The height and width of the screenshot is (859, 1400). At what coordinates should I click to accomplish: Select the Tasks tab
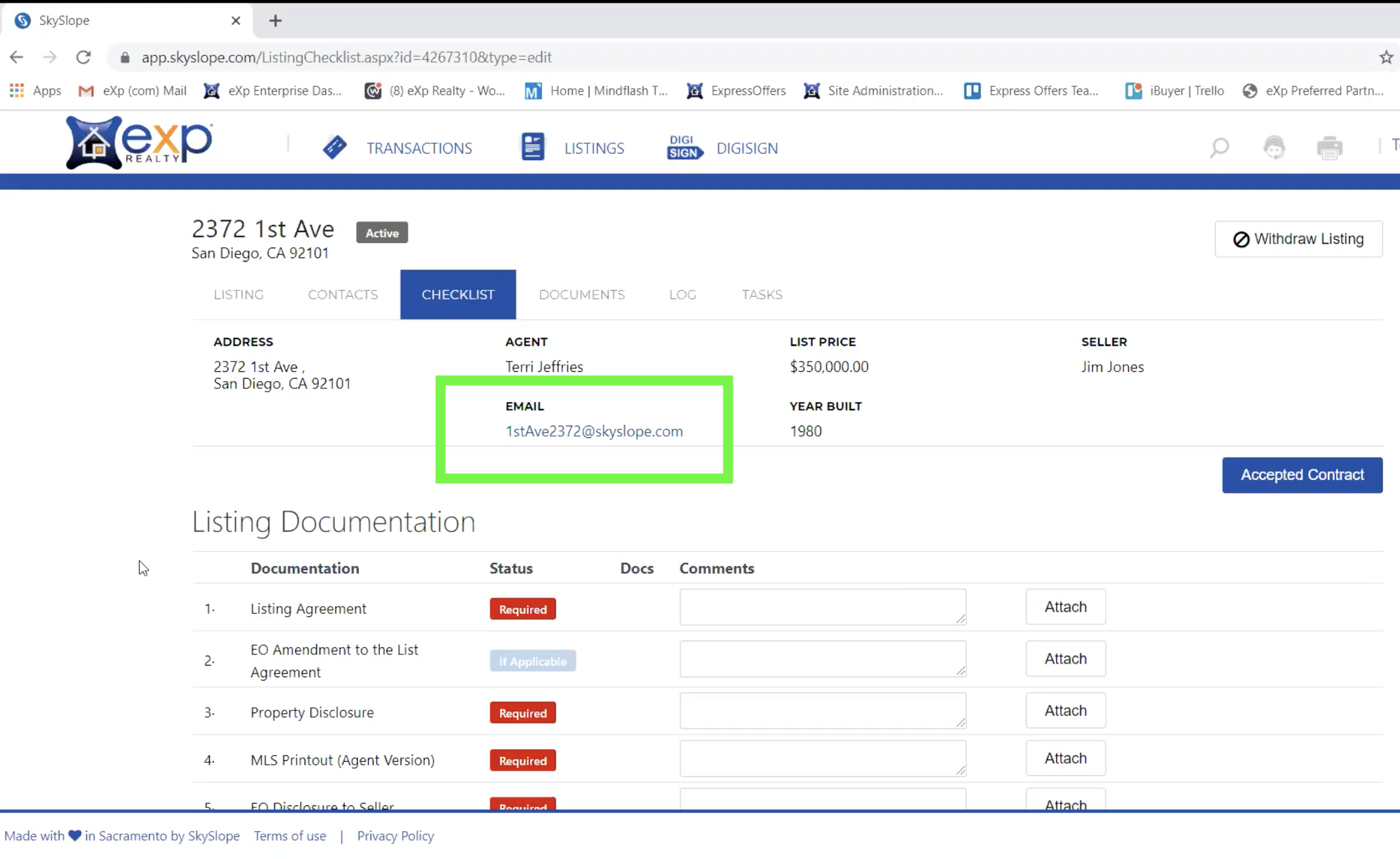pyautogui.click(x=761, y=295)
